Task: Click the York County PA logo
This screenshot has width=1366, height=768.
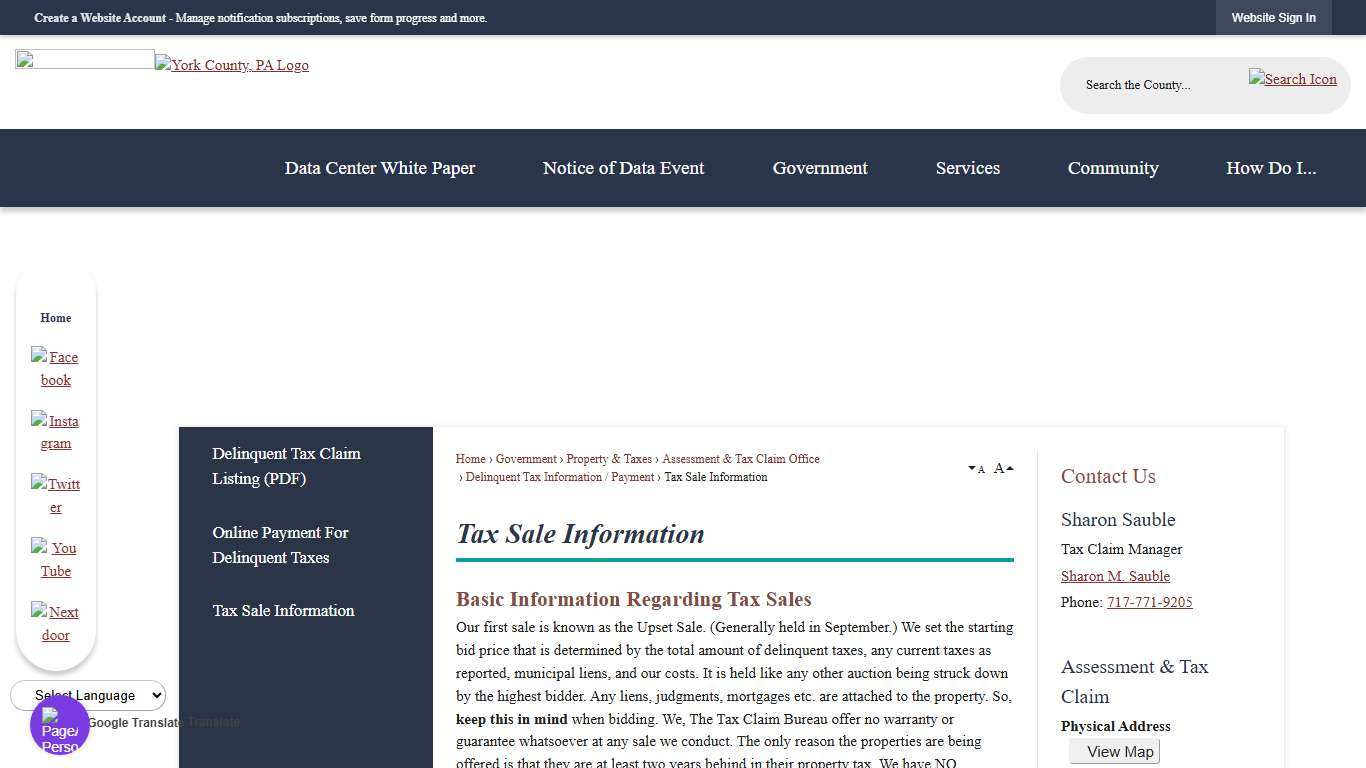Action: 231,65
